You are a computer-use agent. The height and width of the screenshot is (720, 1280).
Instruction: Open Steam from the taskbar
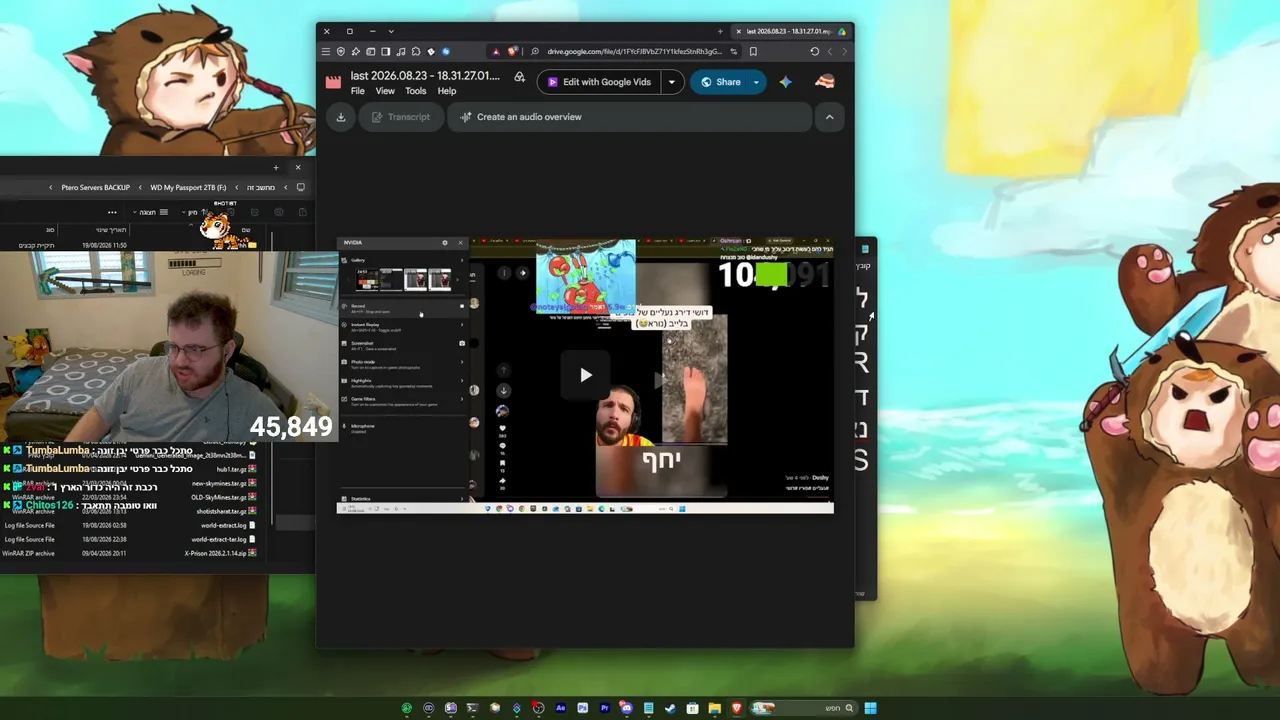coord(670,708)
